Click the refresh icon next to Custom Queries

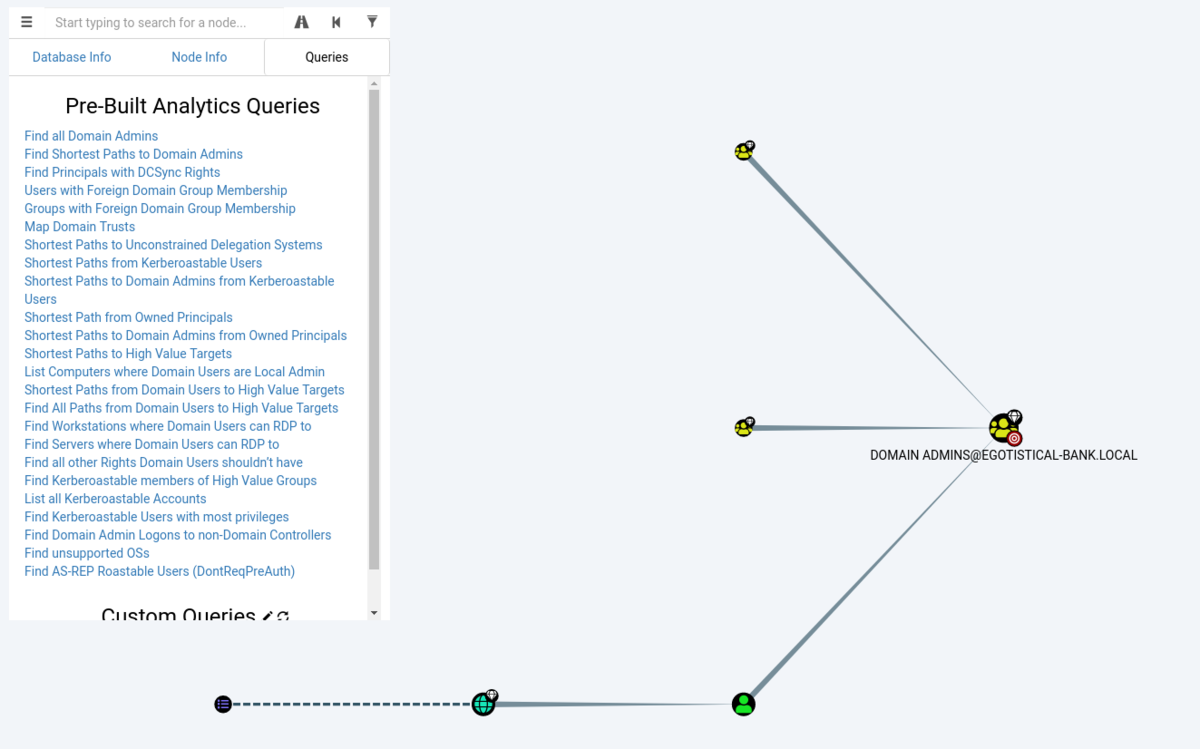pyautogui.click(x=283, y=616)
